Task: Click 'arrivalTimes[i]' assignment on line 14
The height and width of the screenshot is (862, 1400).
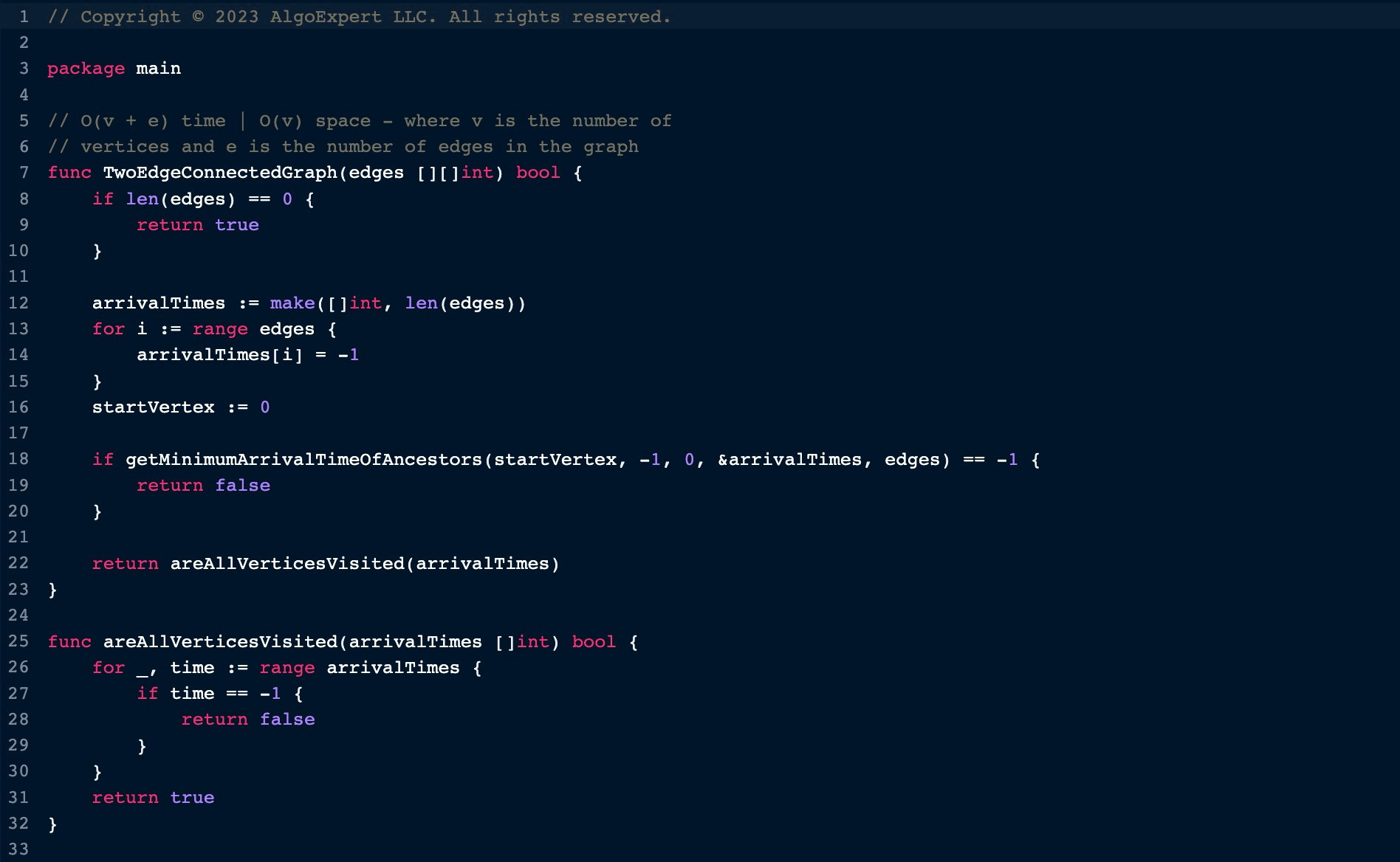Action: (x=219, y=355)
